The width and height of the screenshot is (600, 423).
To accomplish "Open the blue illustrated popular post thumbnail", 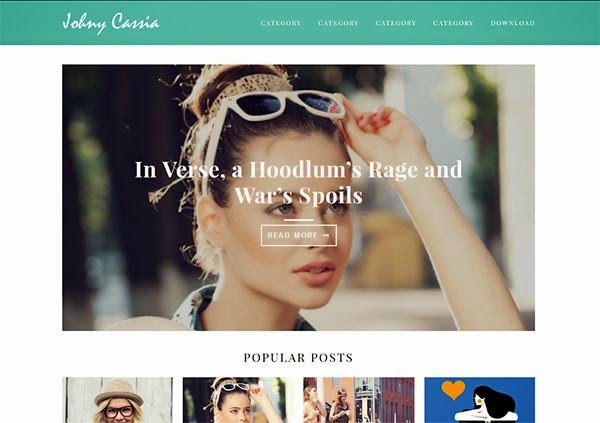I will (479, 400).
